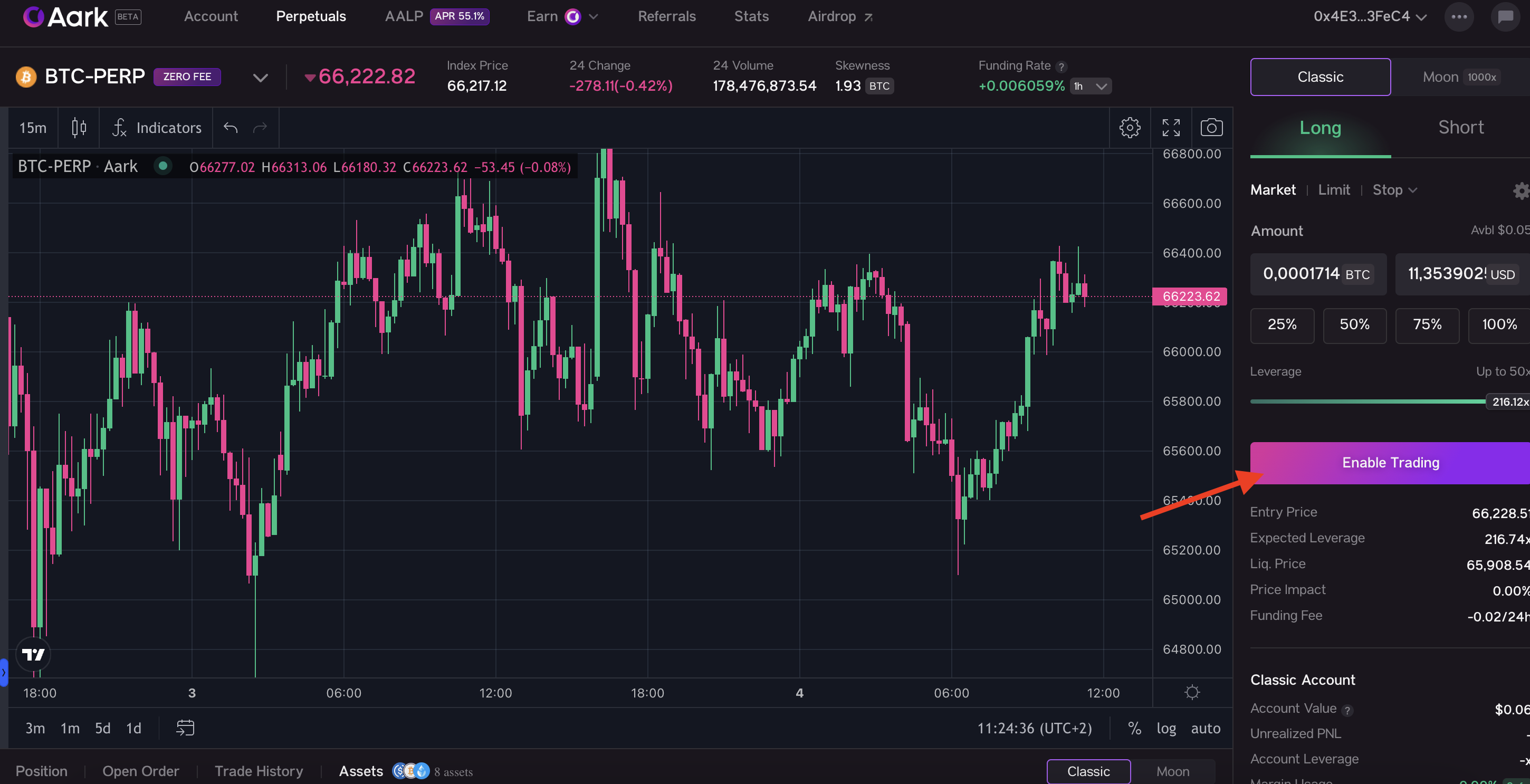The height and width of the screenshot is (784, 1530).
Task: Click the TradingView logo on chart
Action: pos(33,655)
